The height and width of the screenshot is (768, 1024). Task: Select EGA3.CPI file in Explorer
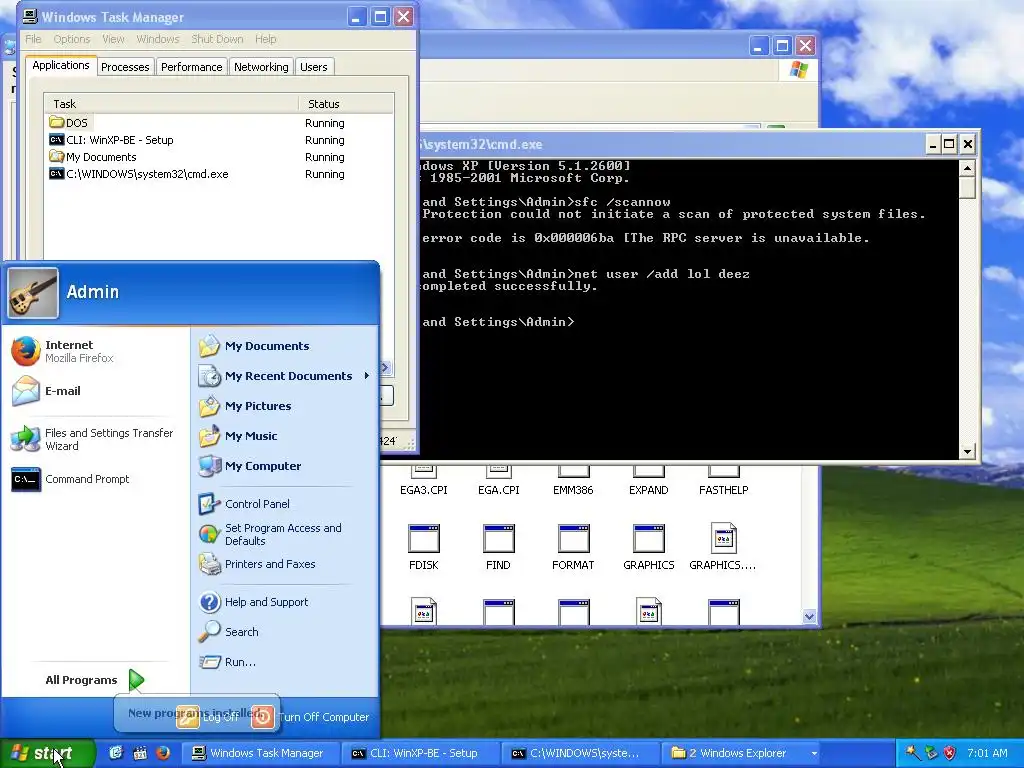tap(424, 482)
